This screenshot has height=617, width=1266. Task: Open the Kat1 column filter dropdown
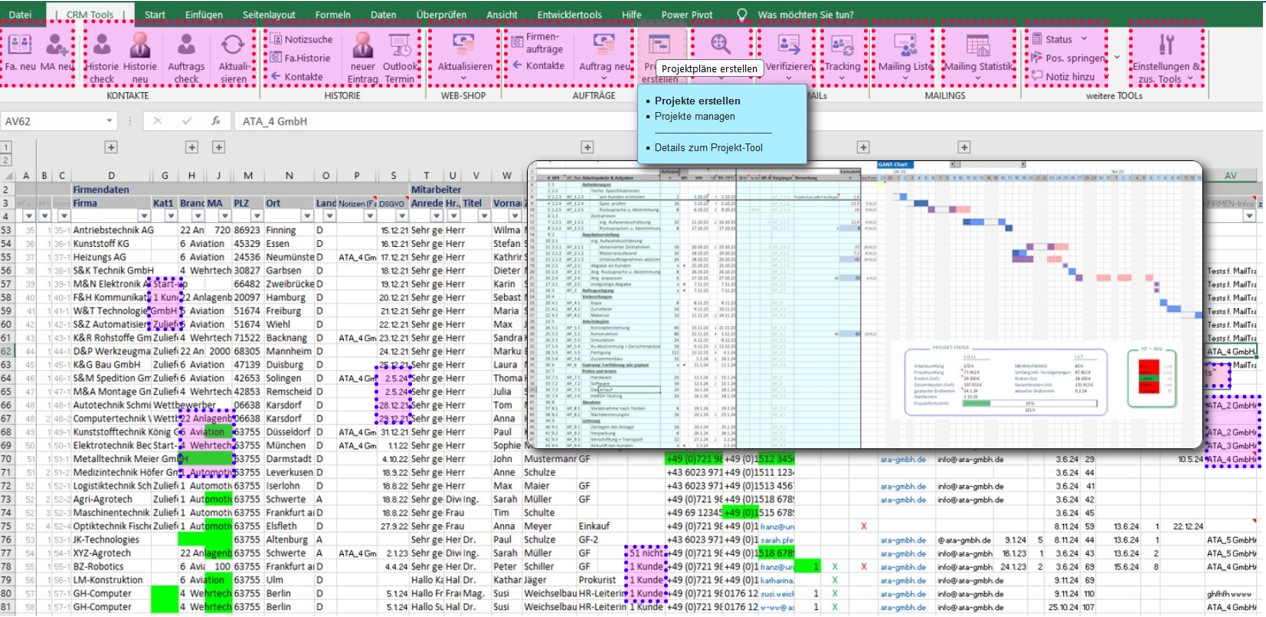click(x=170, y=216)
